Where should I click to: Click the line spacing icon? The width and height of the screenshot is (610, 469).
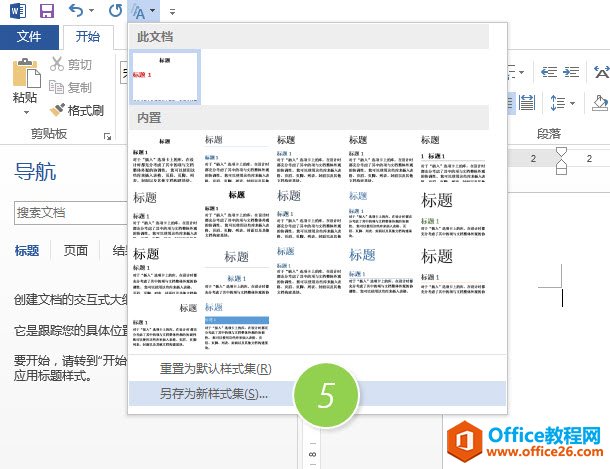[x=558, y=103]
